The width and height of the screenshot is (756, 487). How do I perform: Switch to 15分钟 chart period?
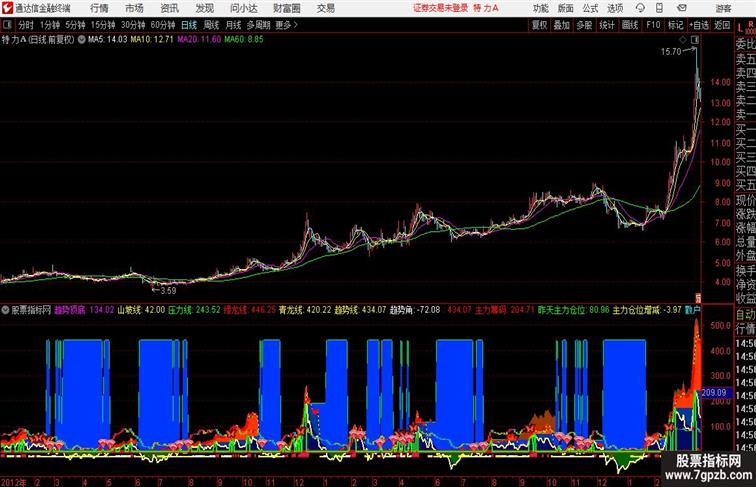[103, 25]
